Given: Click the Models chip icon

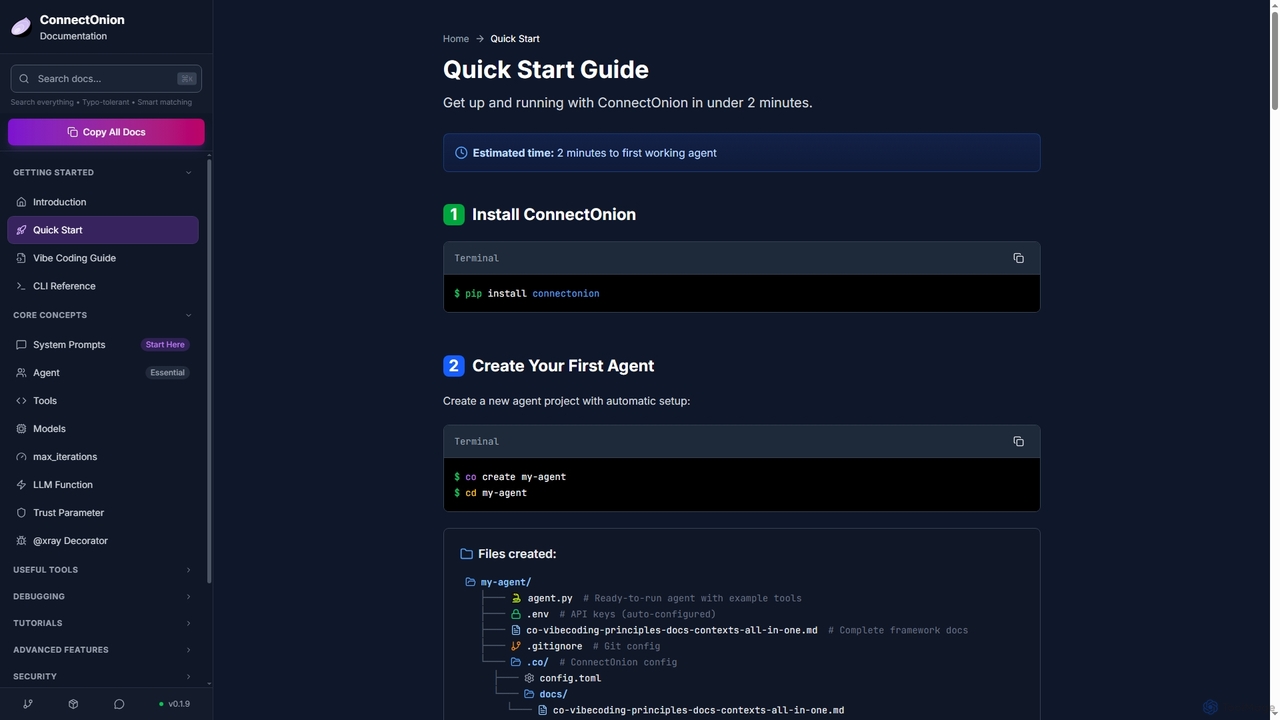Looking at the screenshot, I should tap(21, 429).
